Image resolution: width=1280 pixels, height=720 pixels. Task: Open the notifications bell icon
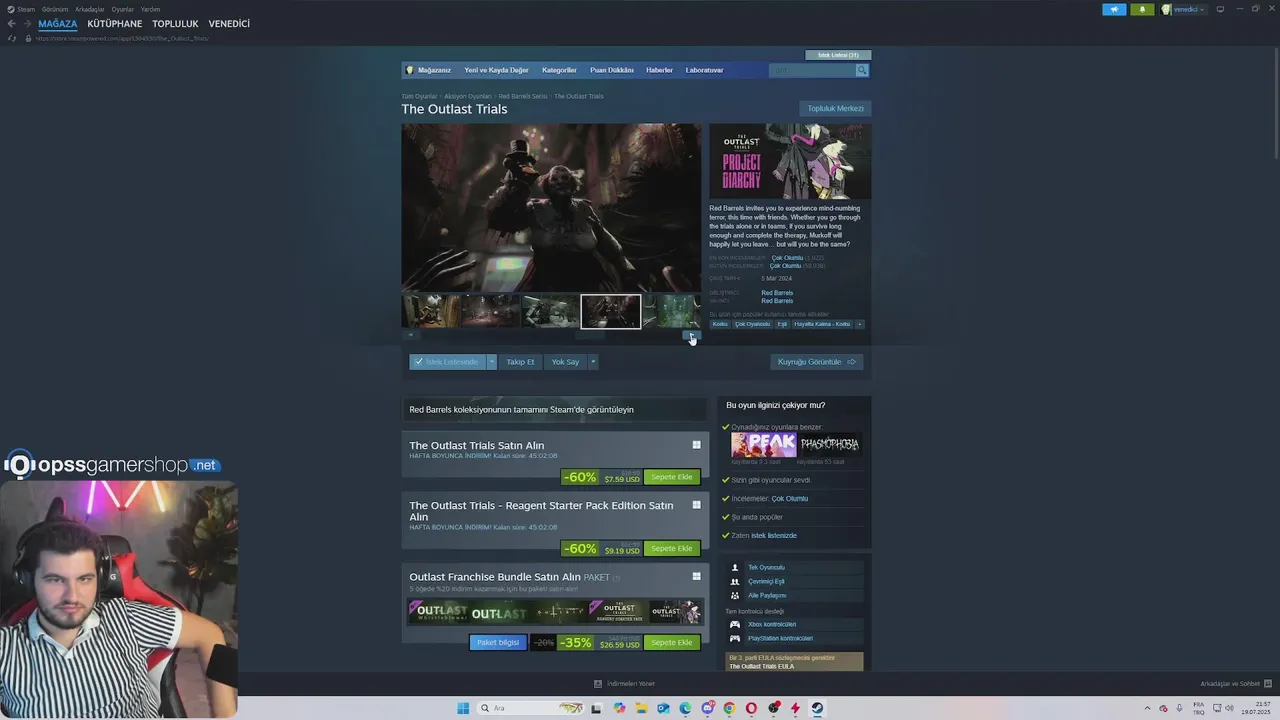pos(1142,9)
